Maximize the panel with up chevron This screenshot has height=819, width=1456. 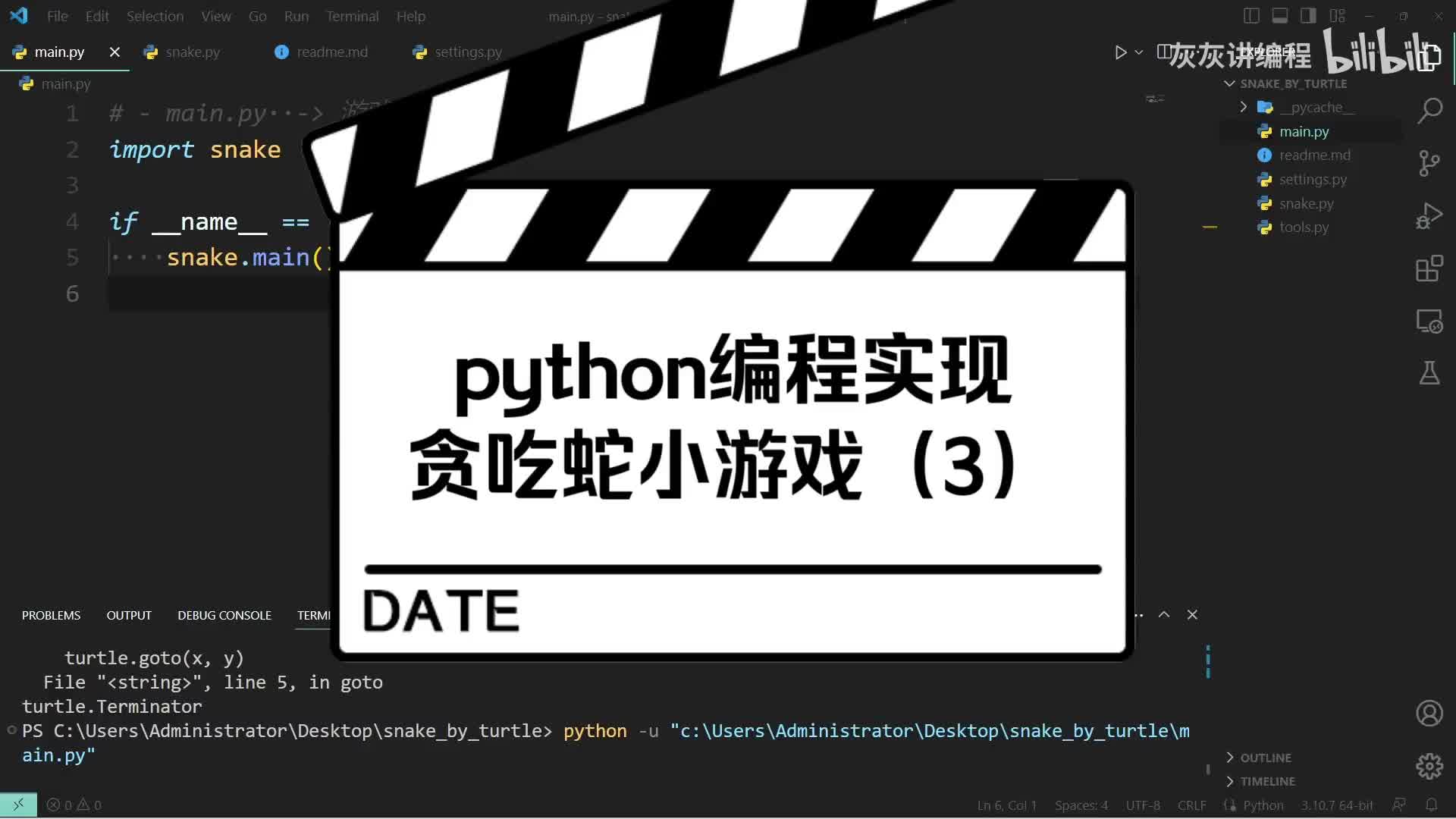pyautogui.click(x=1164, y=615)
